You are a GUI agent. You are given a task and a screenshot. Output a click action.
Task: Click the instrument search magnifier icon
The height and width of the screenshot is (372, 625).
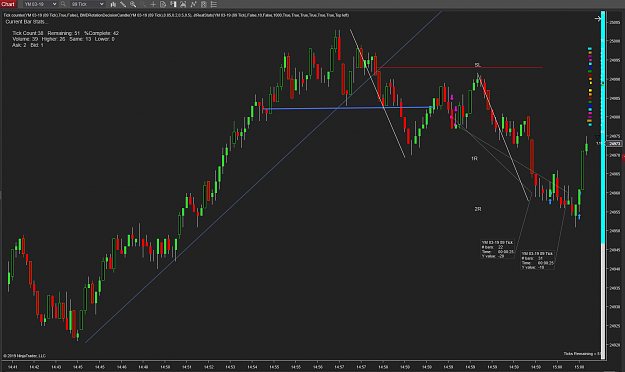pos(63,4)
